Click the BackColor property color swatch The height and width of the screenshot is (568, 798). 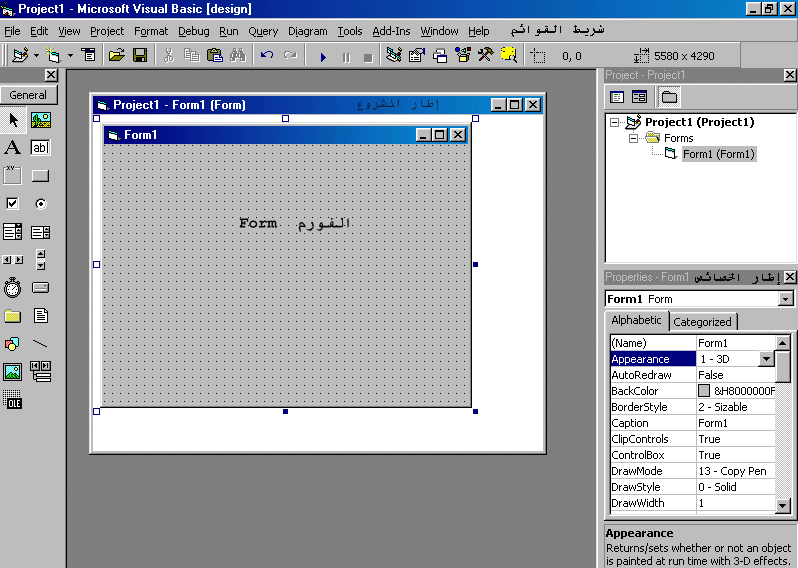[704, 391]
